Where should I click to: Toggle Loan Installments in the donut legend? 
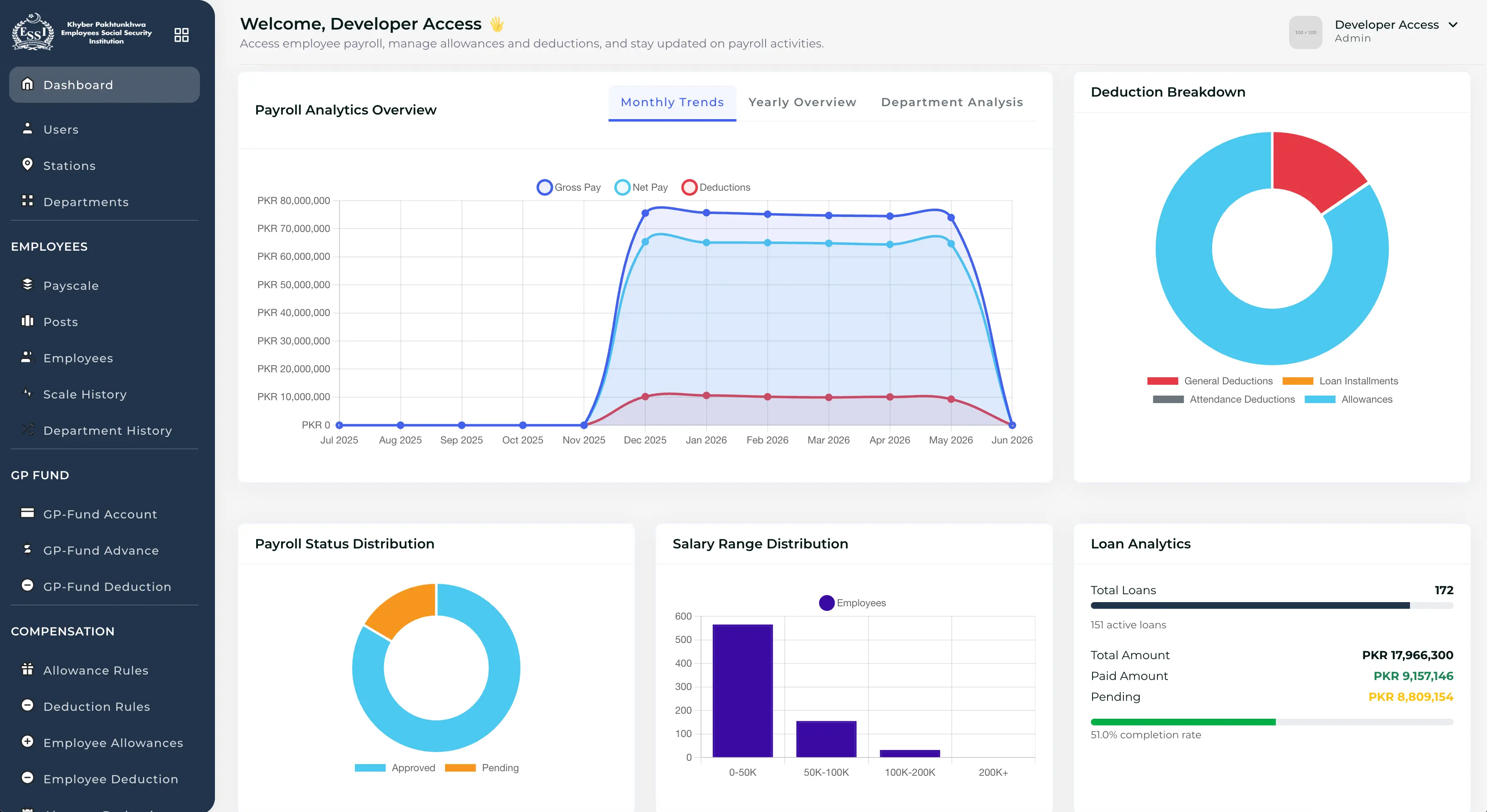(1340, 381)
